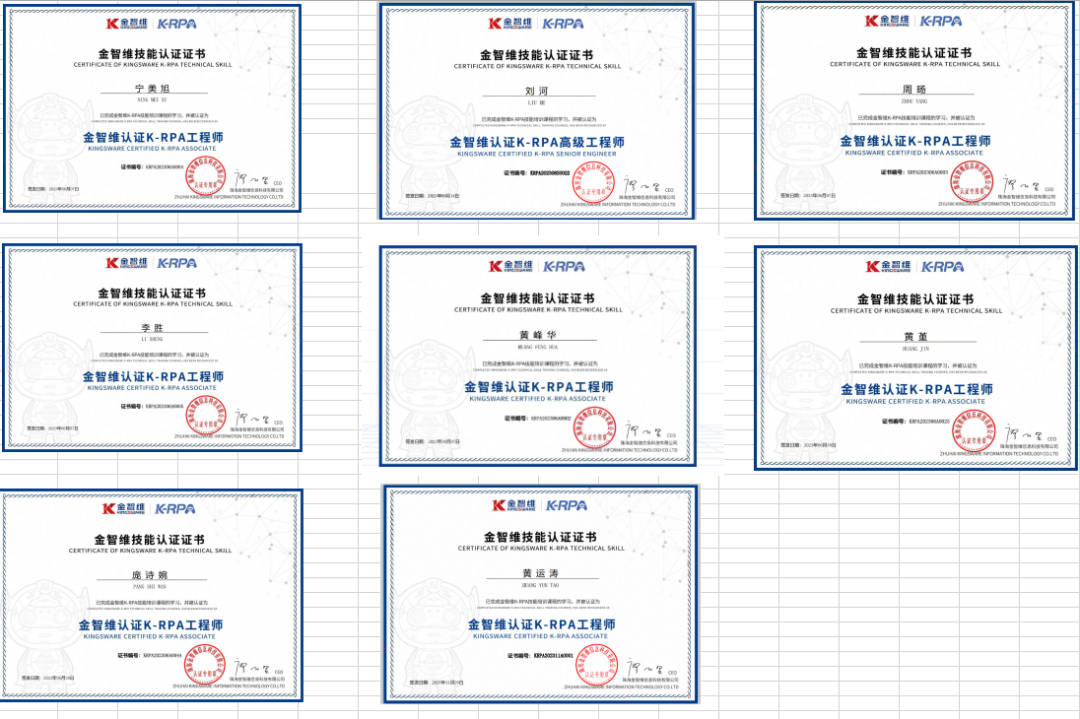Click the 金智维认证K-RPA工程师 title on 庞诗婉's certificate
The width and height of the screenshot is (1080, 719).
pos(150,625)
